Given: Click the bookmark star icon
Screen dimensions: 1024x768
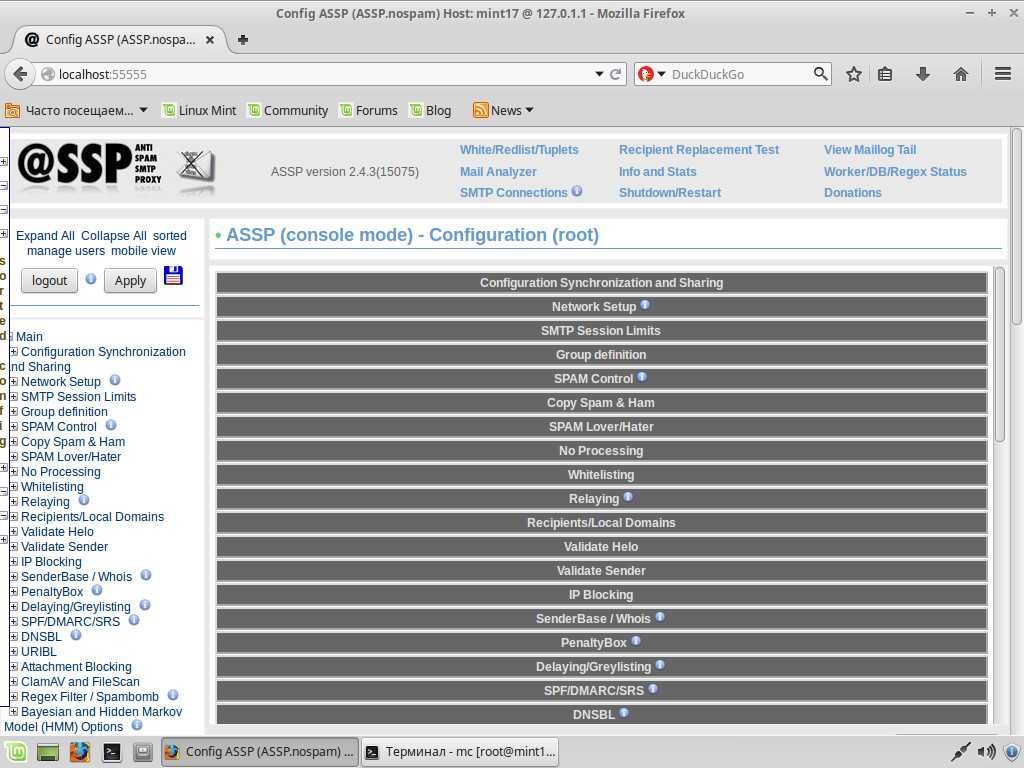Looking at the screenshot, I should coord(854,74).
